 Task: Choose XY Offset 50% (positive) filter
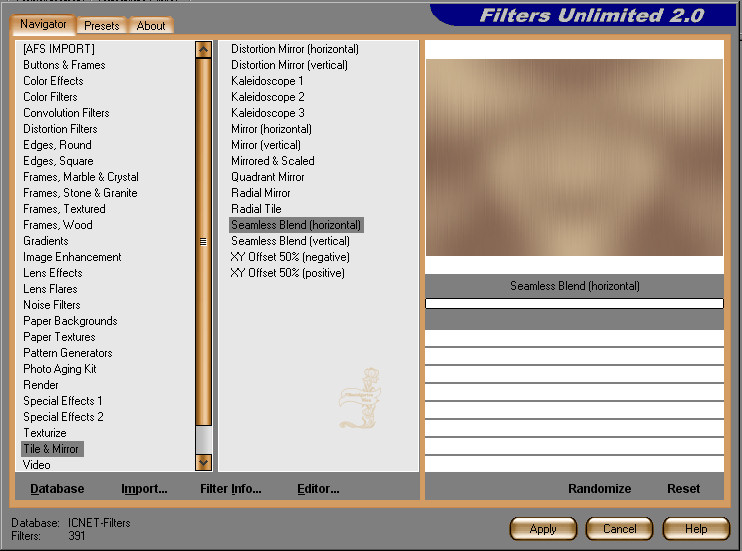coord(288,273)
